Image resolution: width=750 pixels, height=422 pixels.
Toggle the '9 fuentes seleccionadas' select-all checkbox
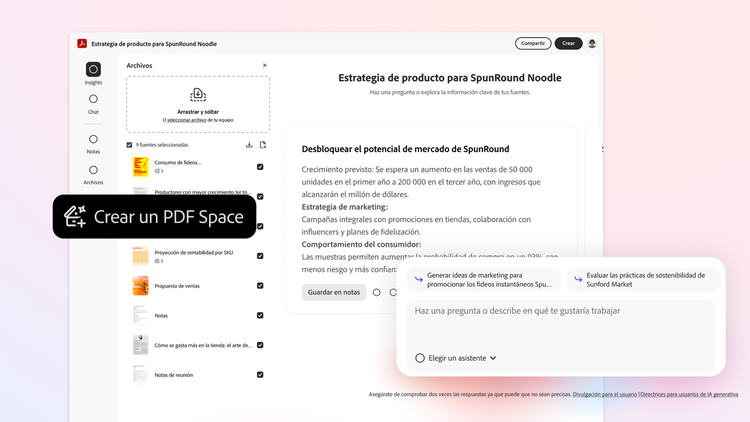pos(129,145)
